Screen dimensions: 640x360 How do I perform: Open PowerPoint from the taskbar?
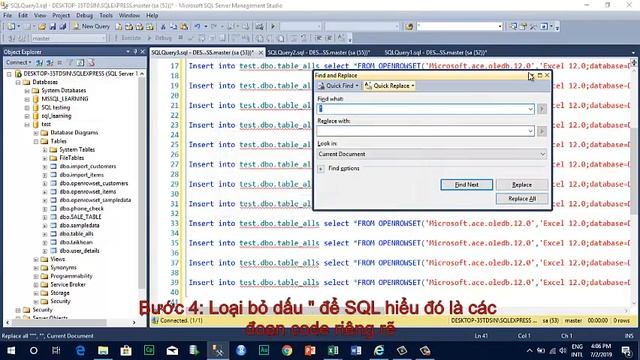(x=310, y=351)
